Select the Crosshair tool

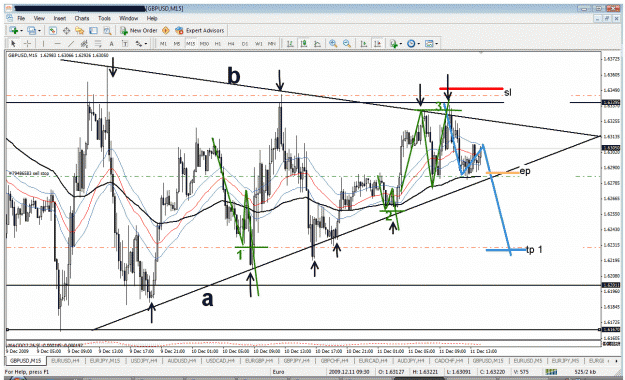(27, 43)
